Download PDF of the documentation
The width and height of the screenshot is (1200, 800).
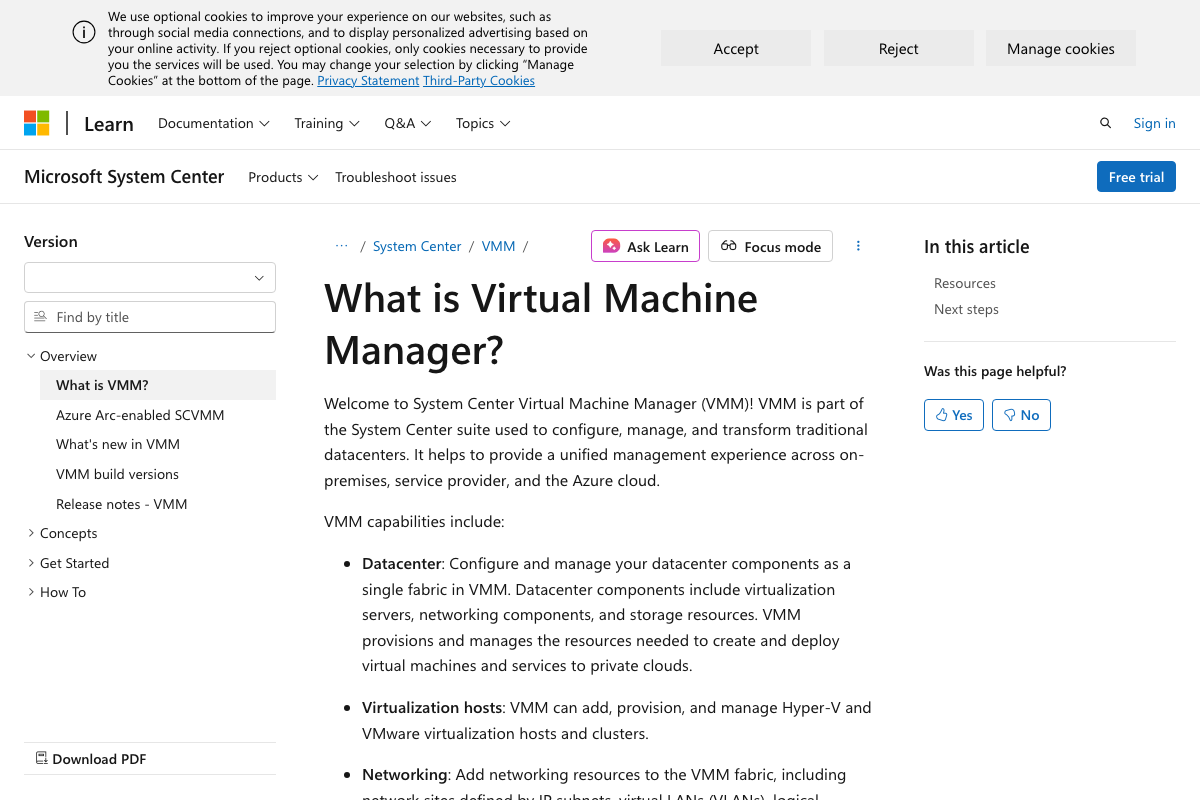91,759
